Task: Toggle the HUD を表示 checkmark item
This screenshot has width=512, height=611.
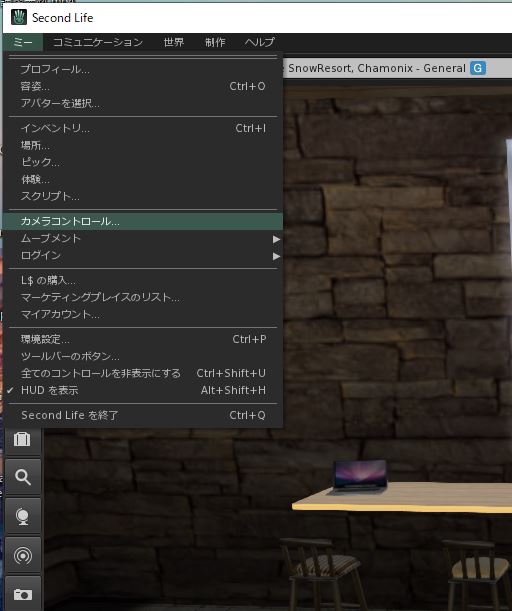Action: pyautogui.click(x=143, y=390)
